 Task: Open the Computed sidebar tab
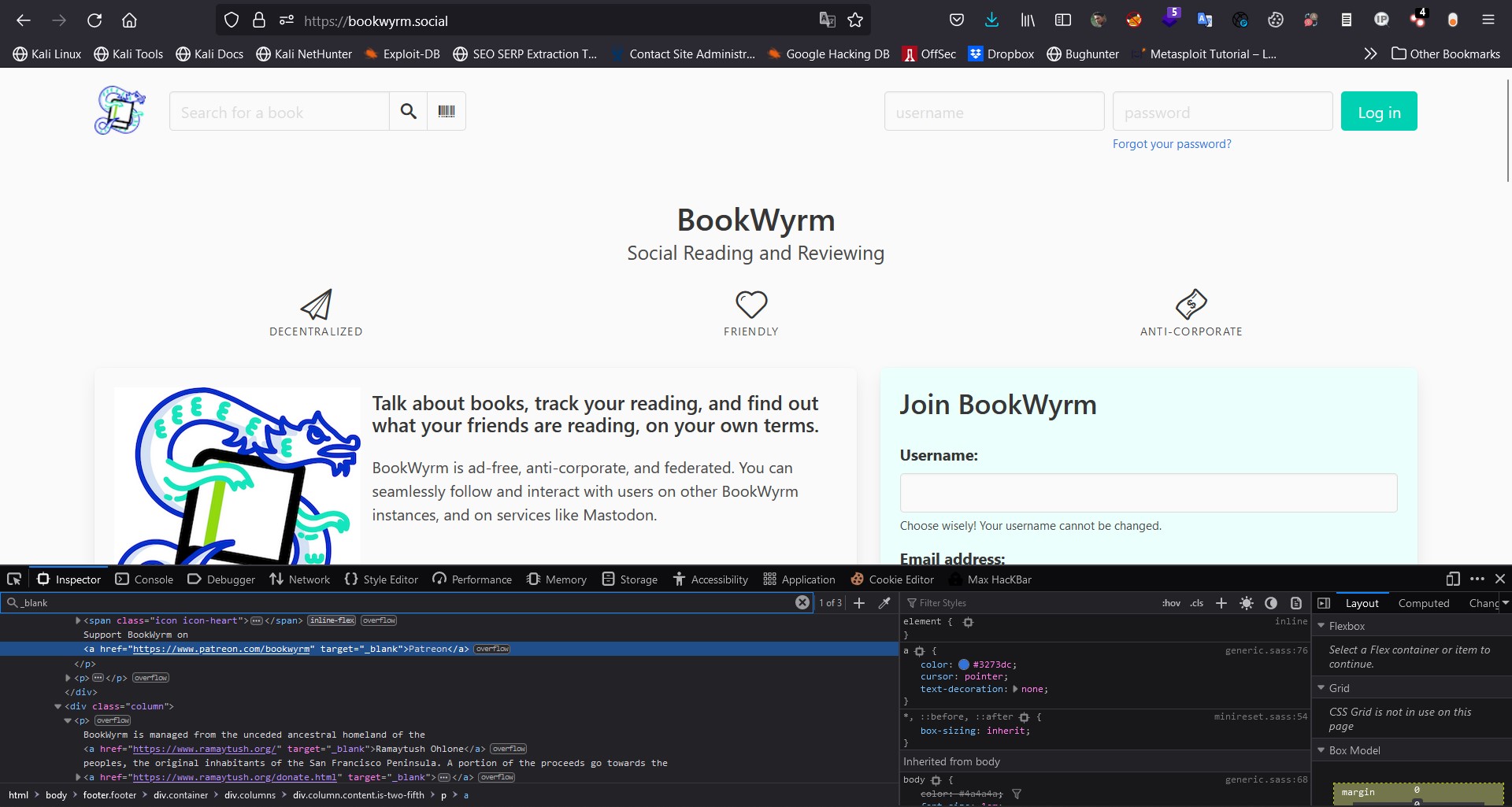tap(1424, 603)
